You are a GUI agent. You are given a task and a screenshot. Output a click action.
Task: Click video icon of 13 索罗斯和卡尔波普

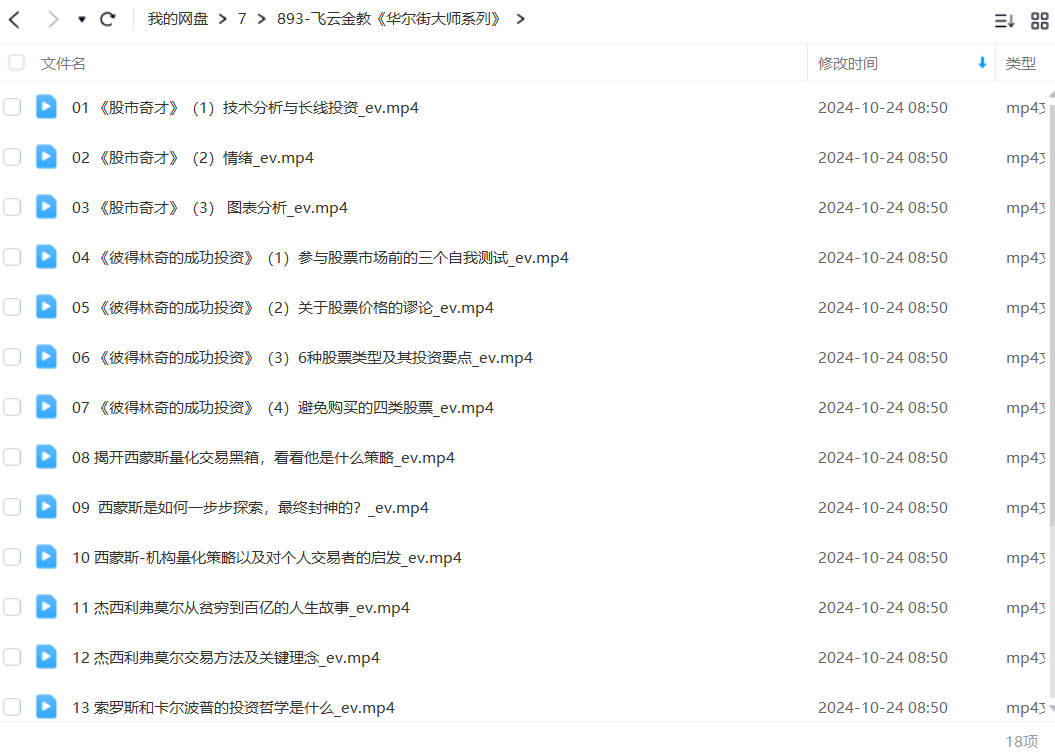tap(46, 706)
